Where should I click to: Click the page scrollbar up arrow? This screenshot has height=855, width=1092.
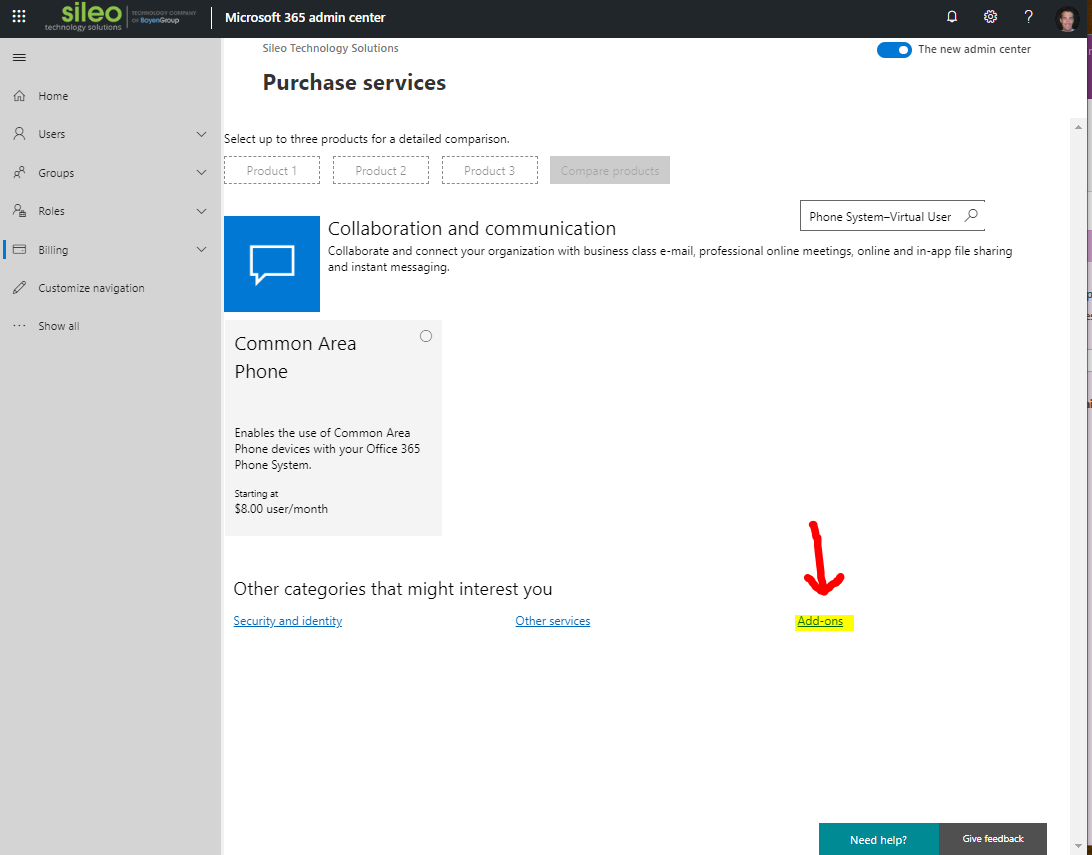coord(1078,127)
